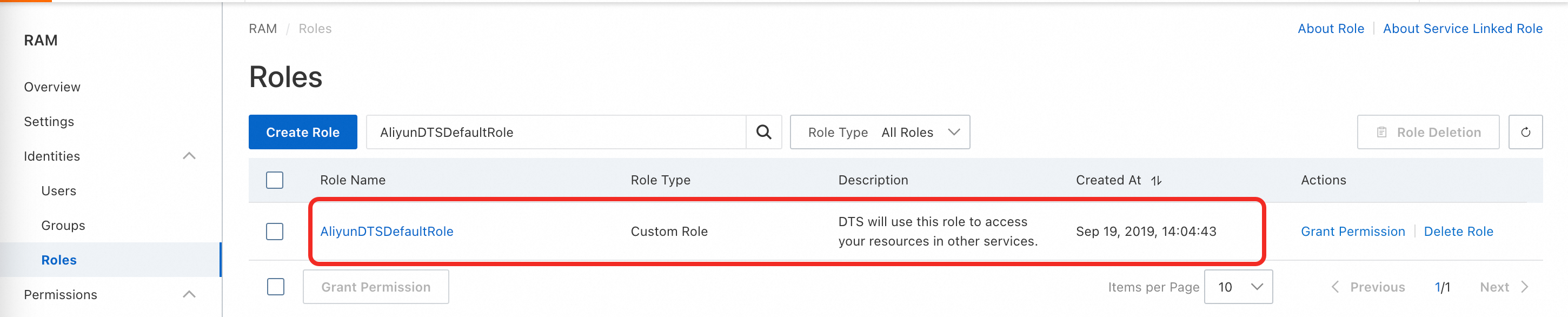This screenshot has height=317, width=1568.
Task: Open the Users sidebar item
Action: [x=59, y=191]
